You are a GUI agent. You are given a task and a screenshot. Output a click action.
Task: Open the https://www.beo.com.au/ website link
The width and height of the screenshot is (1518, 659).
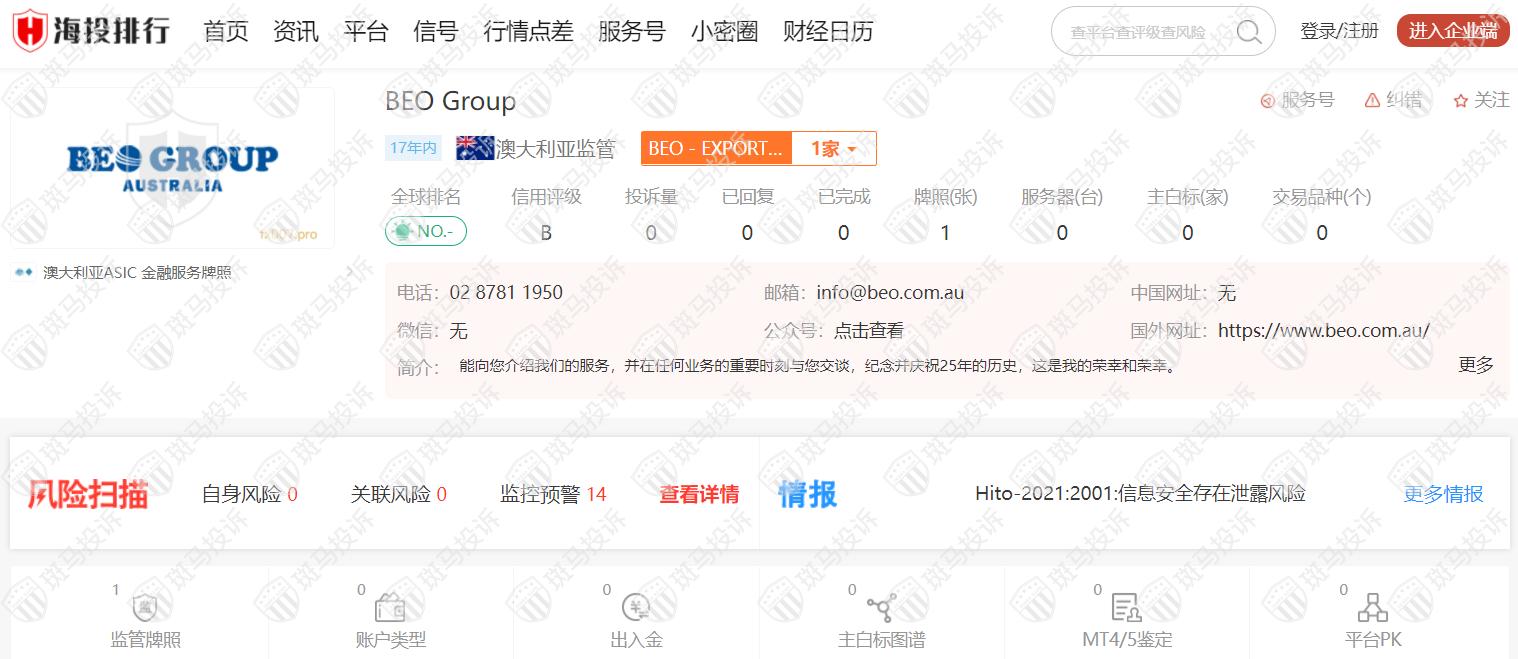1323,331
